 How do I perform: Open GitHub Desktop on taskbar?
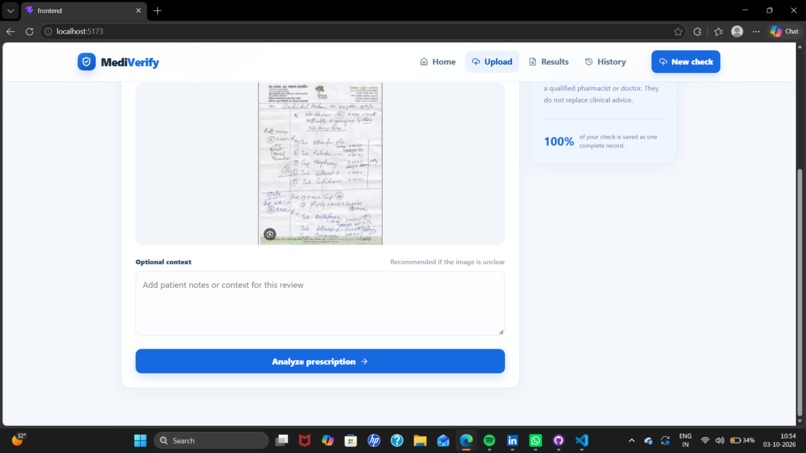click(559, 441)
